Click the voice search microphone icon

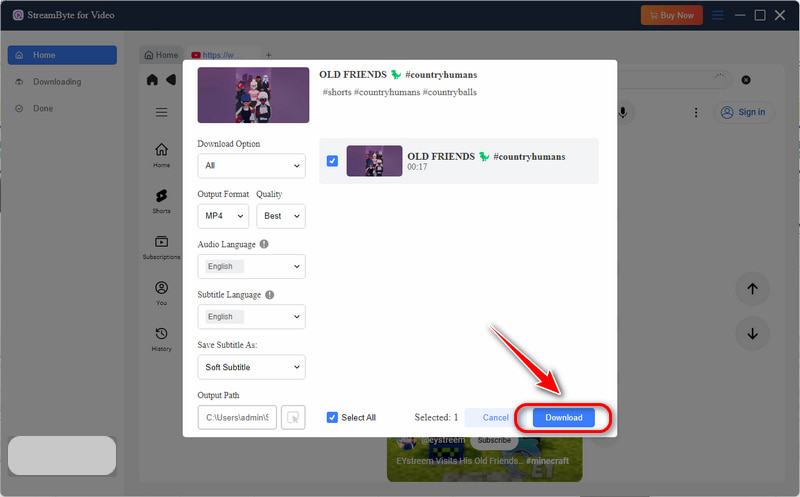pyautogui.click(x=623, y=112)
